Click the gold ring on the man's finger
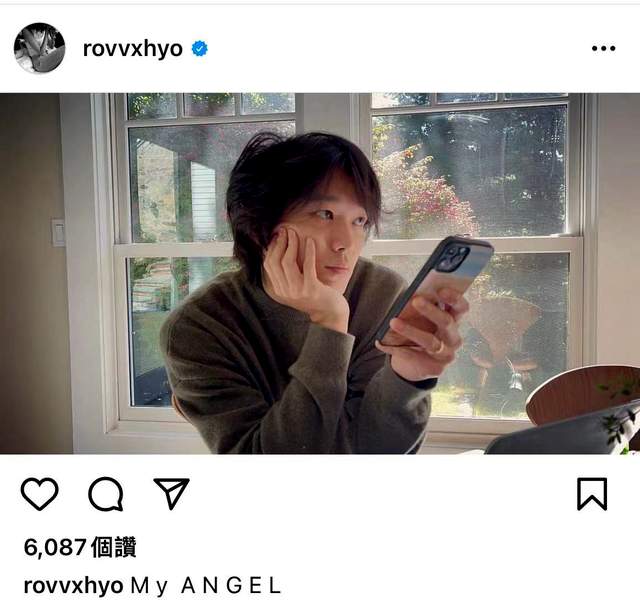This screenshot has width=640, height=609. tap(440, 347)
